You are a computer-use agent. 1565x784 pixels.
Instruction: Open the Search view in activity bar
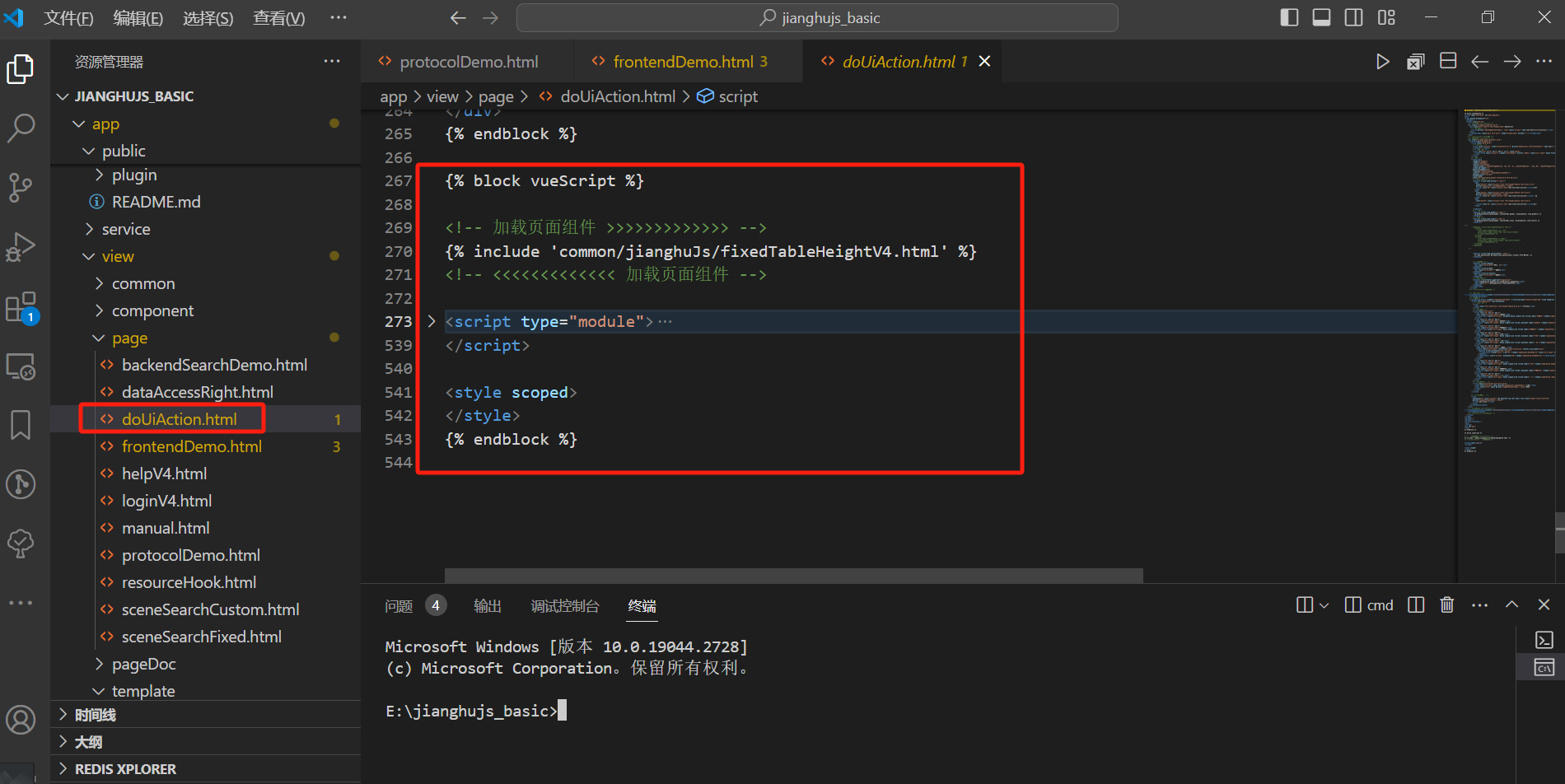coord(21,128)
